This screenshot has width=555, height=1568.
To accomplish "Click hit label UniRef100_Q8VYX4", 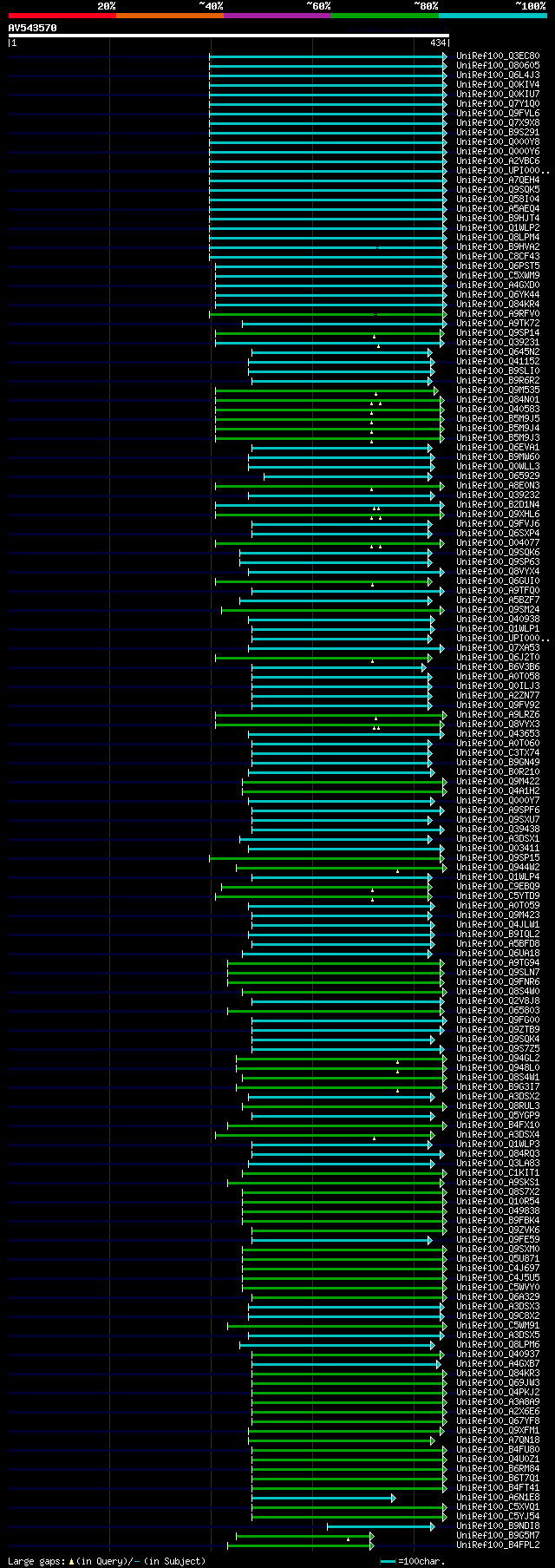I will (x=498, y=572).
